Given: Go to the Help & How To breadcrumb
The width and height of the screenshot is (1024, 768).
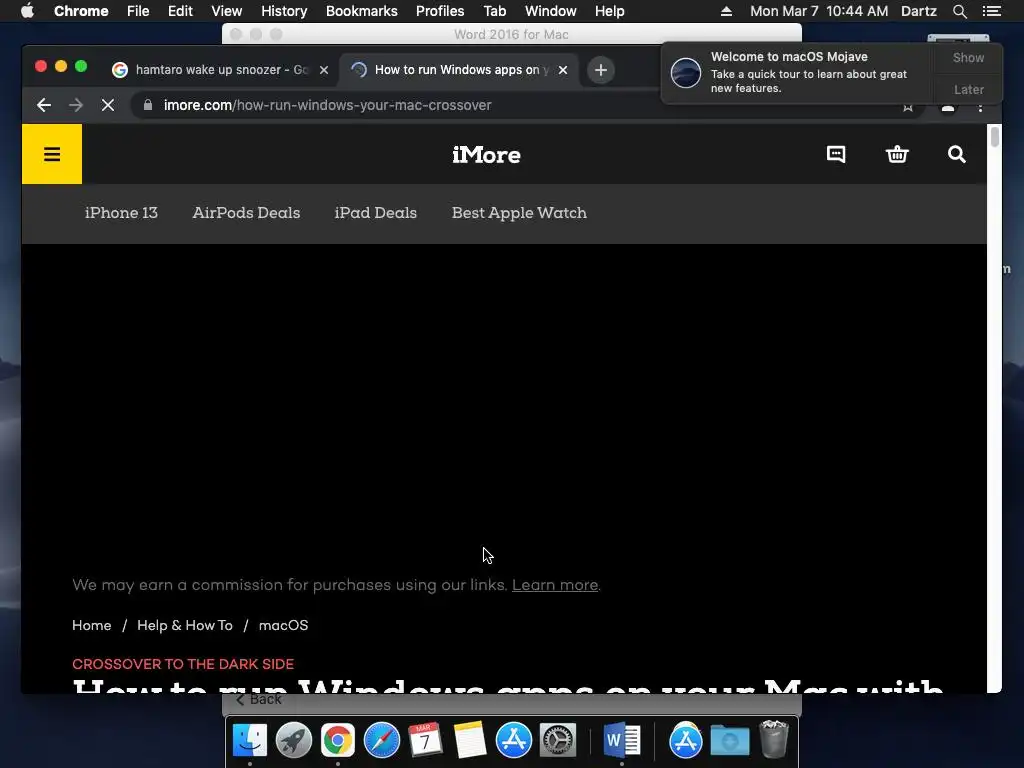Looking at the screenshot, I should pyautogui.click(x=185, y=626).
